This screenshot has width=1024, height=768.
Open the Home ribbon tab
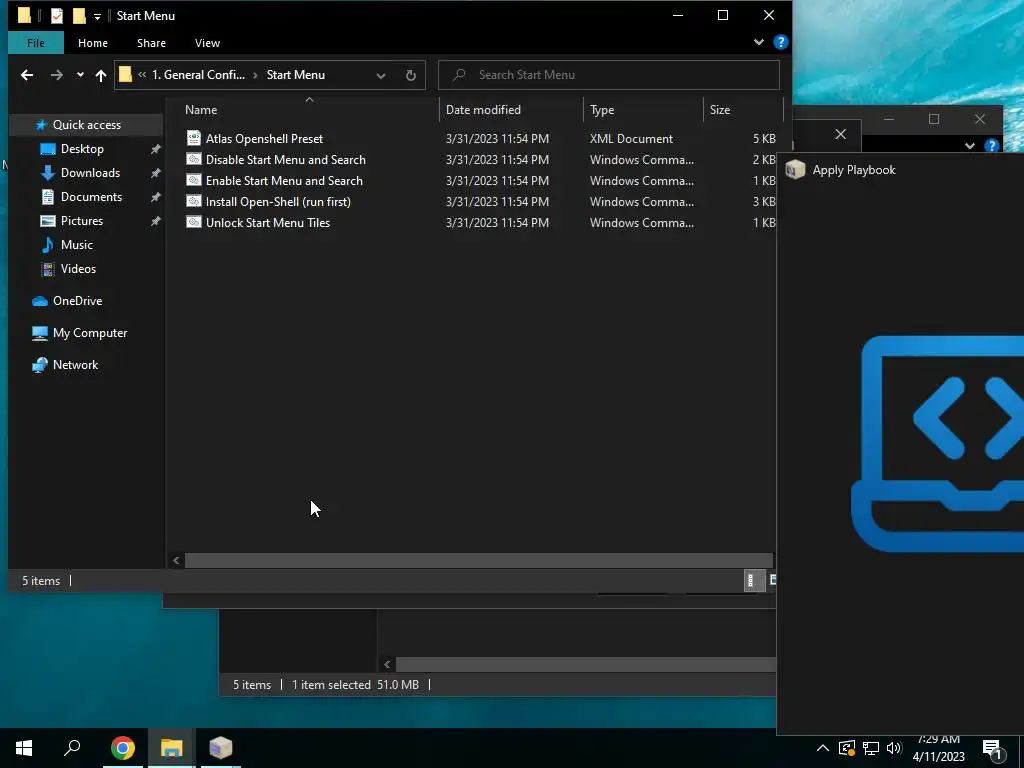click(93, 43)
